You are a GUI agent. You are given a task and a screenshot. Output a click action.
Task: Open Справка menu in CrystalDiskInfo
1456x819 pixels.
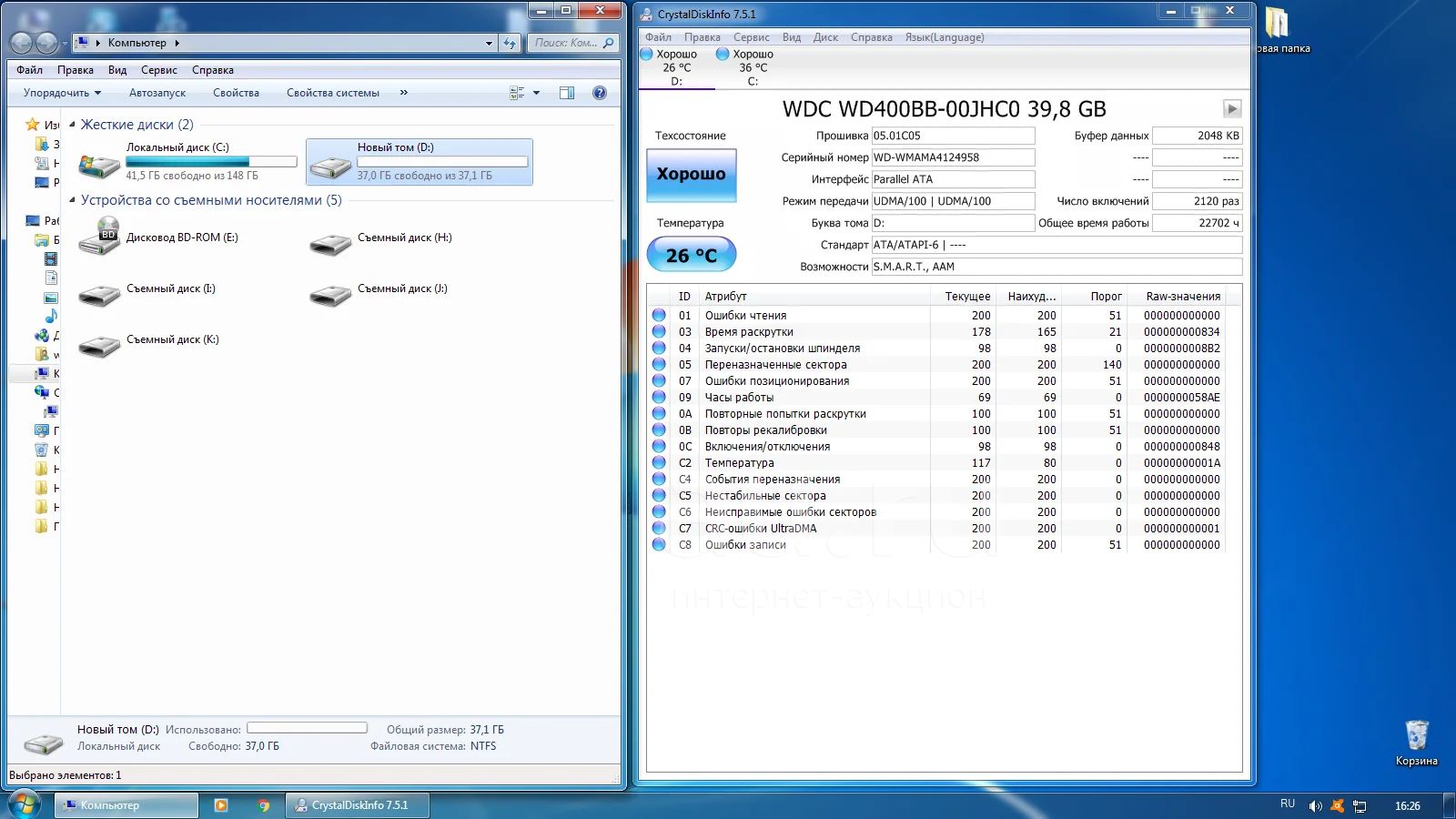(x=871, y=37)
